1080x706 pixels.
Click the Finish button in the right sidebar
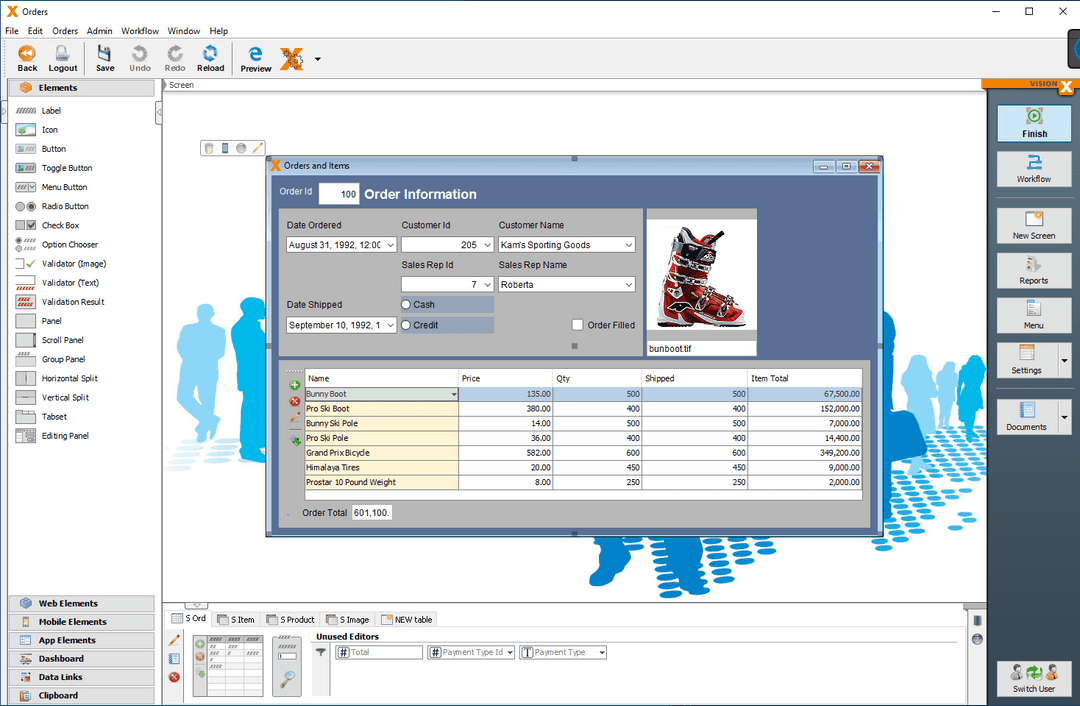pos(1033,122)
